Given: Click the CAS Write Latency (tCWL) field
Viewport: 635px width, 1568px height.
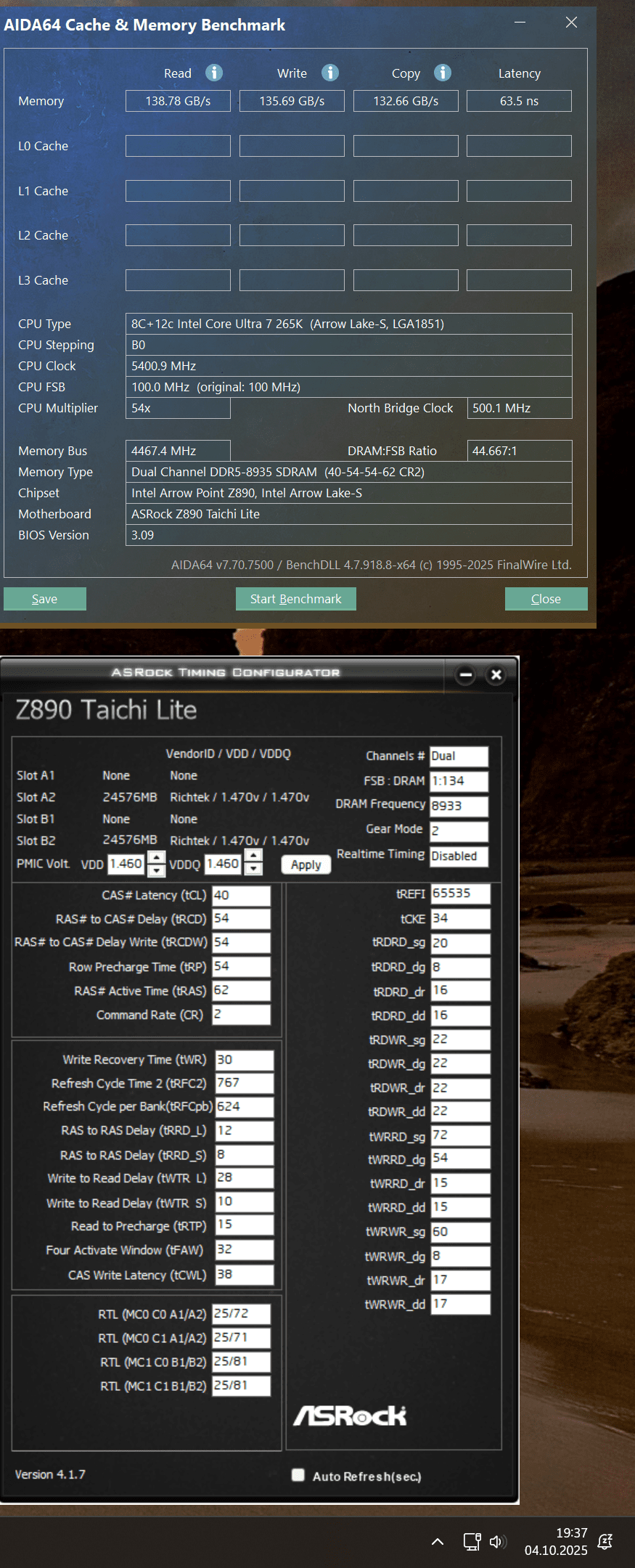Looking at the screenshot, I should tap(245, 1275).
